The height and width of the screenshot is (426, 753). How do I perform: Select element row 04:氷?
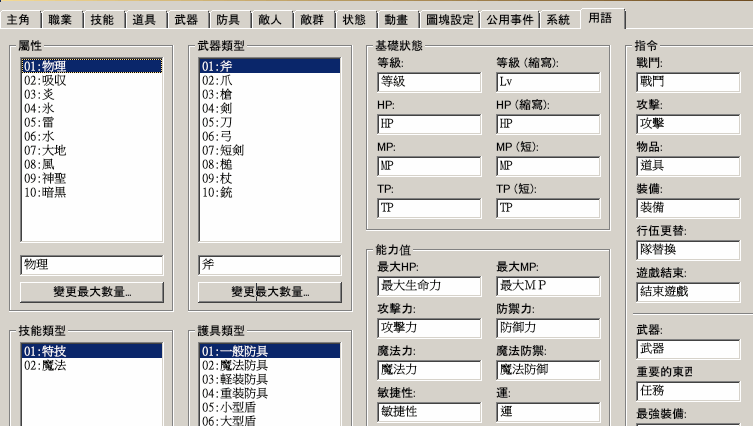click(92, 108)
